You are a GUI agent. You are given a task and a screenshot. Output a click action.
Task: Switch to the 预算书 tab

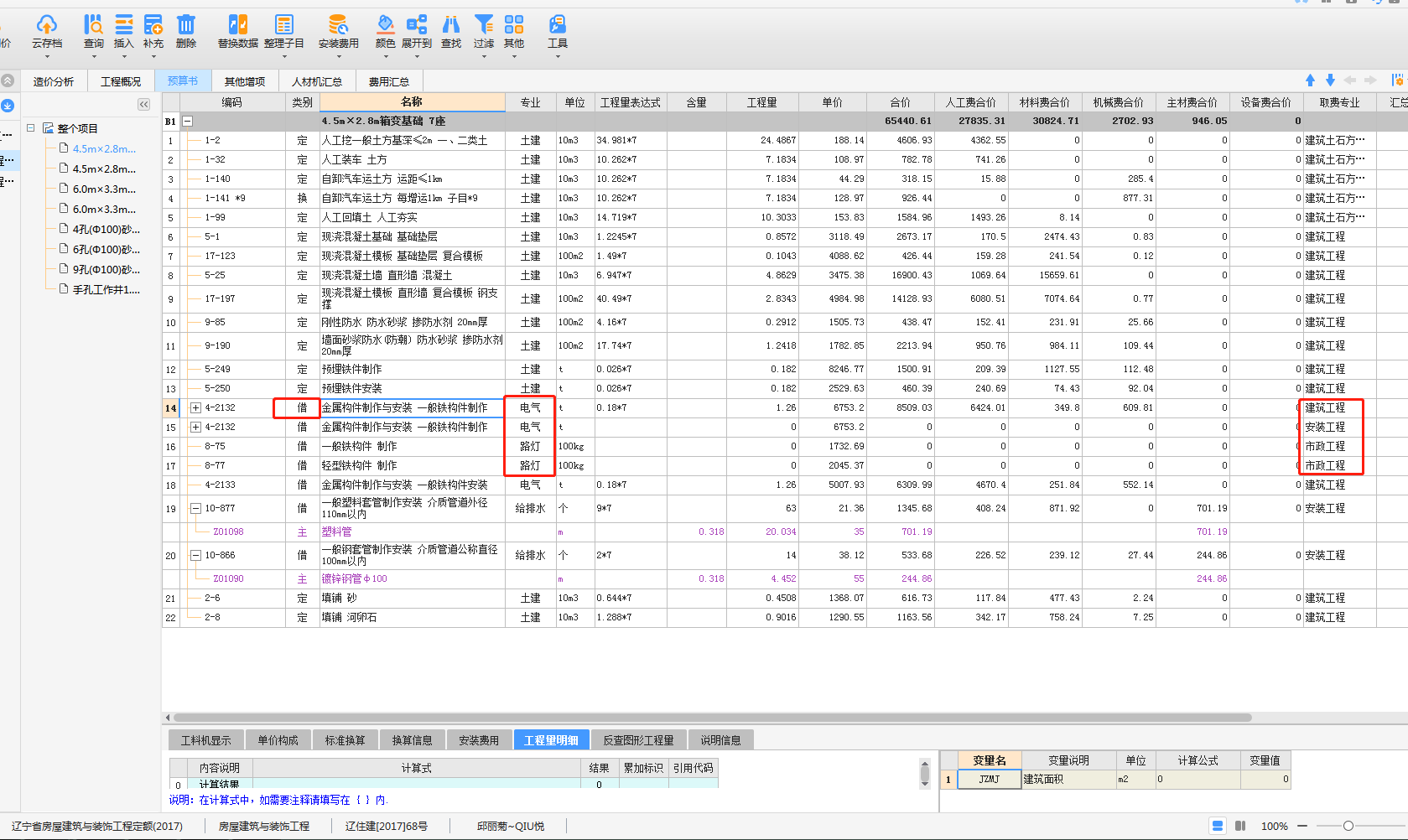click(x=183, y=81)
